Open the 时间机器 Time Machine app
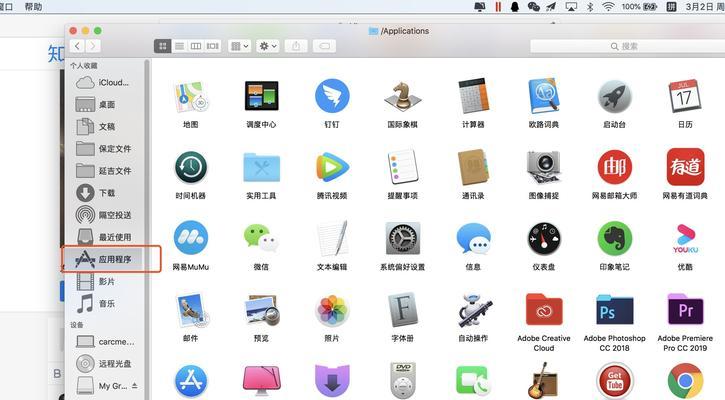The width and height of the screenshot is (725, 400). [190, 167]
